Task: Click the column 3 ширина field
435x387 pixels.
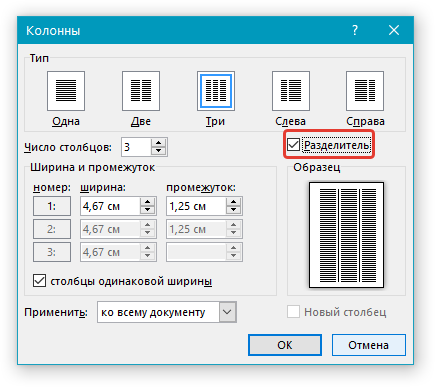Action: click(x=110, y=252)
